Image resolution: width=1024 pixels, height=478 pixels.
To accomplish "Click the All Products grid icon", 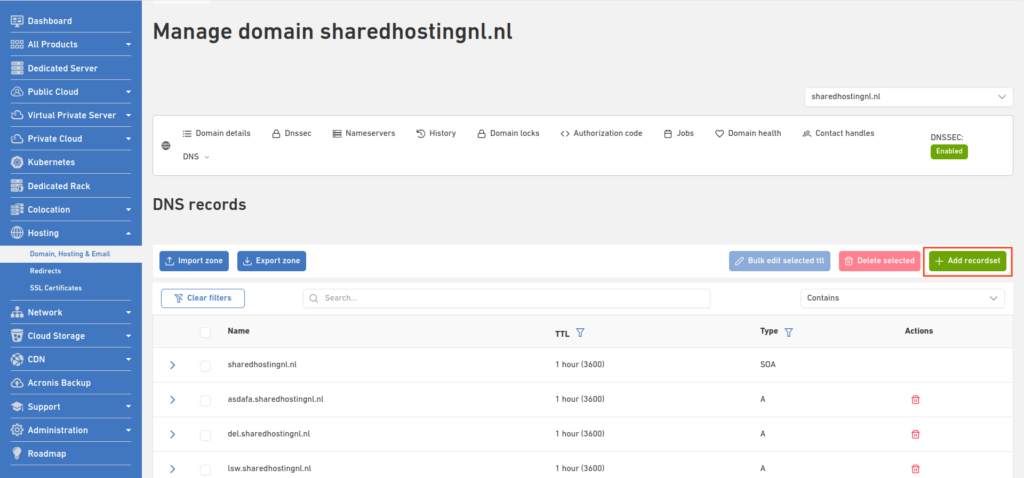I will (x=17, y=44).
